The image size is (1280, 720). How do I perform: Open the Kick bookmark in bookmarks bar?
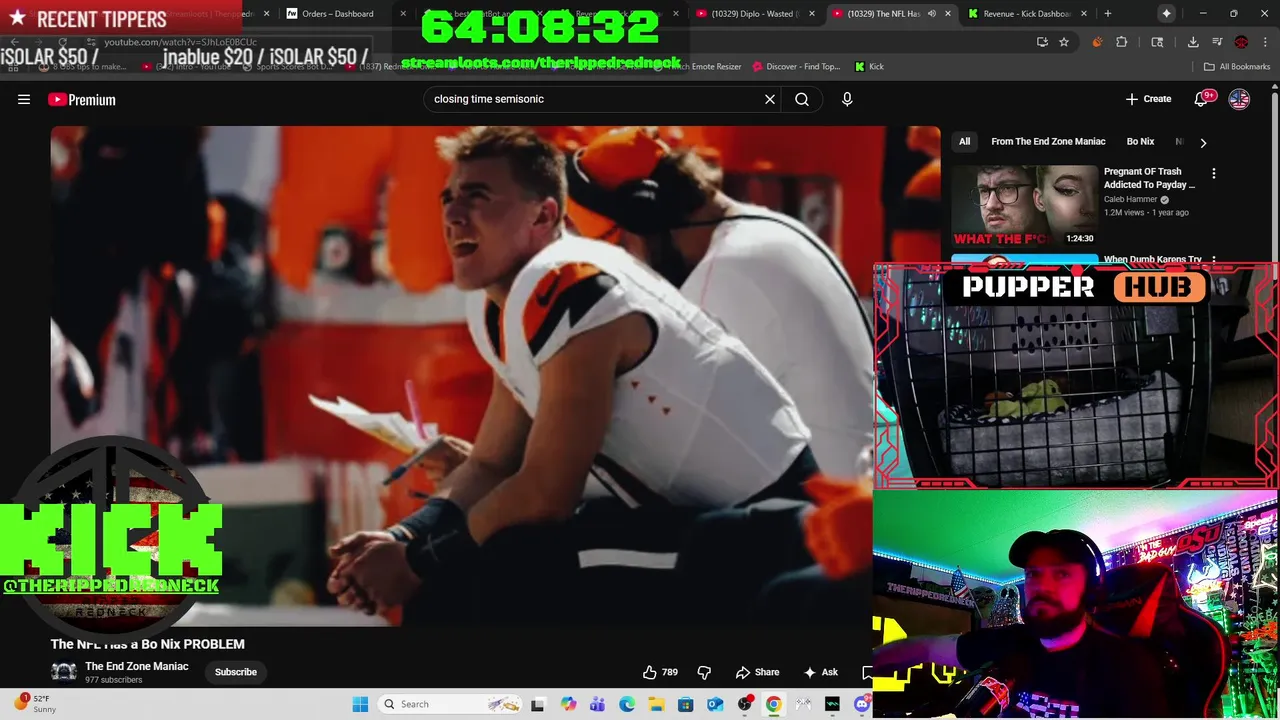(869, 67)
